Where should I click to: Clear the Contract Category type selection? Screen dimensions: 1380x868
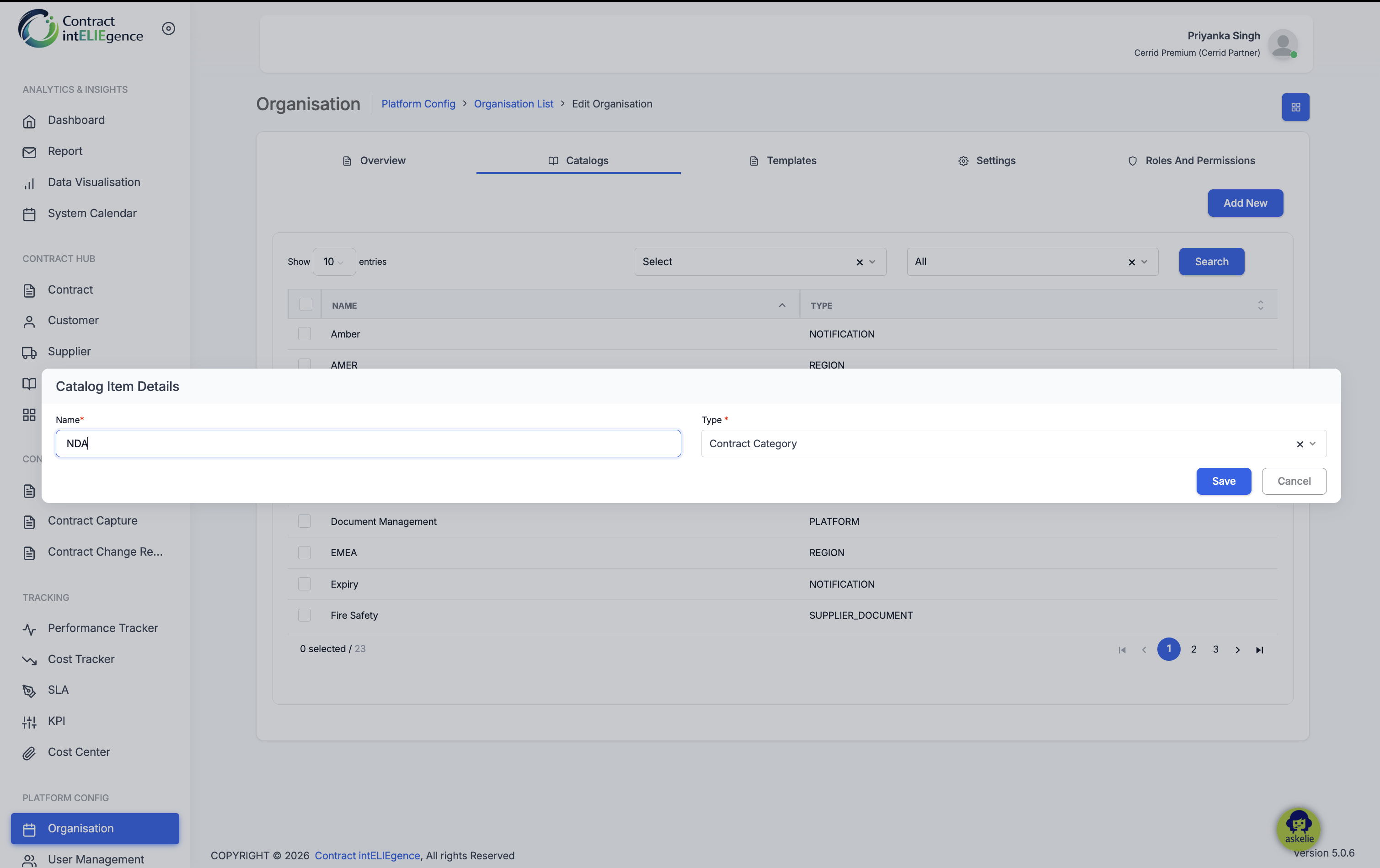point(1299,444)
